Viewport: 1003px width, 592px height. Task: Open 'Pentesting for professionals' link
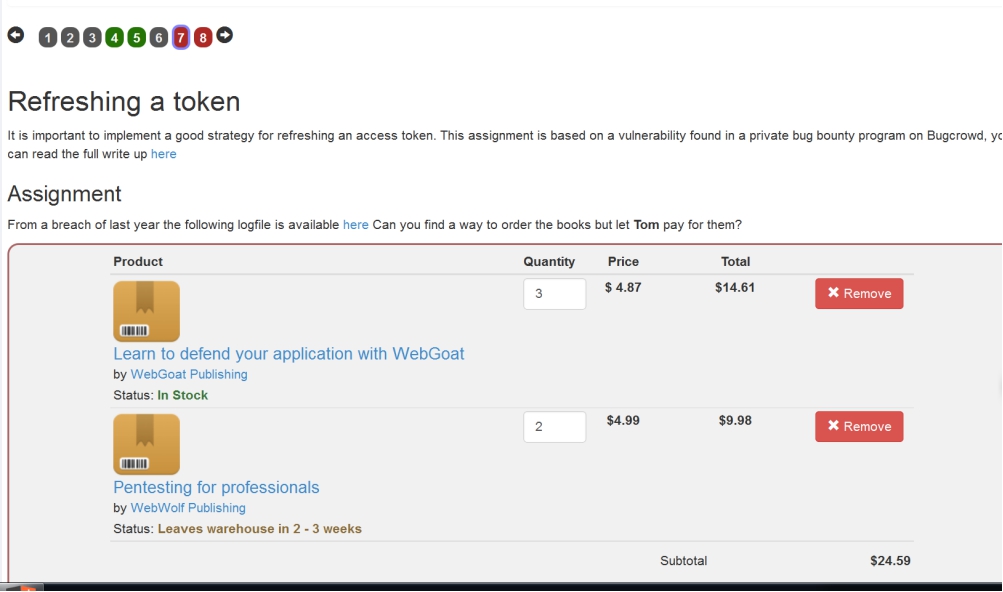tap(216, 487)
